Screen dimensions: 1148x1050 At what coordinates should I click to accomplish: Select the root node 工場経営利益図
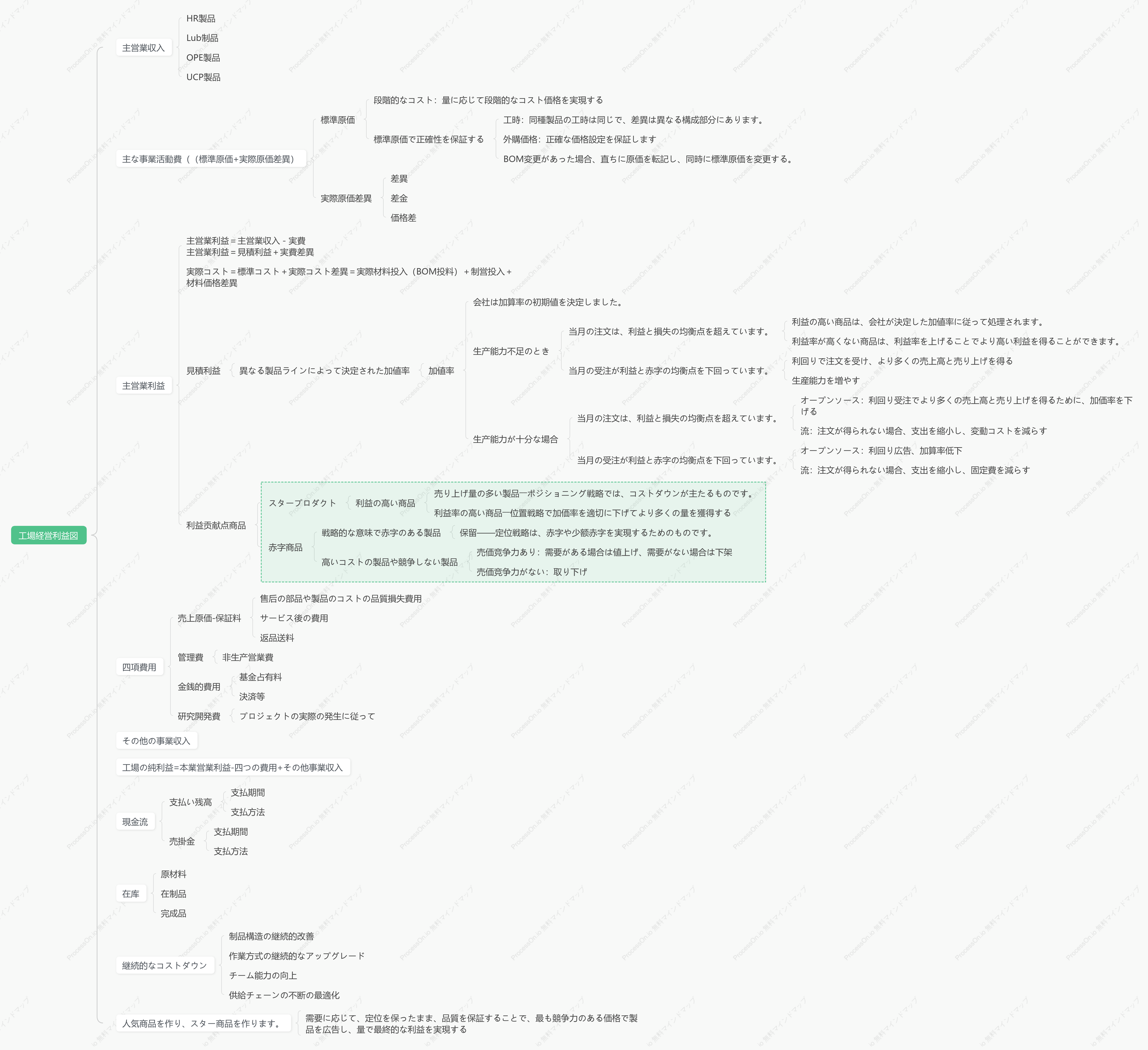click(x=48, y=535)
